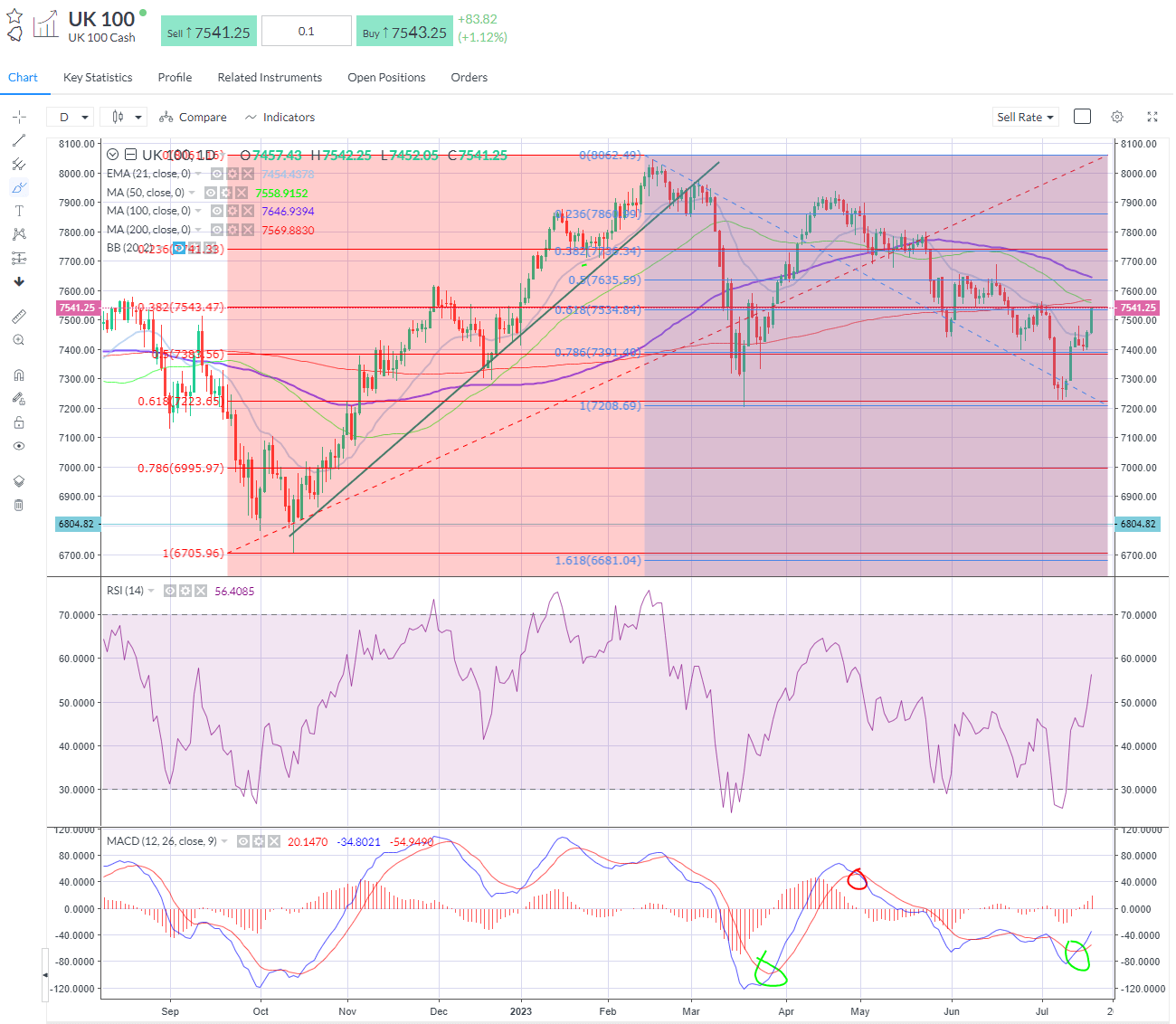Hide the MA 100 indicator eye icon

[x=217, y=211]
